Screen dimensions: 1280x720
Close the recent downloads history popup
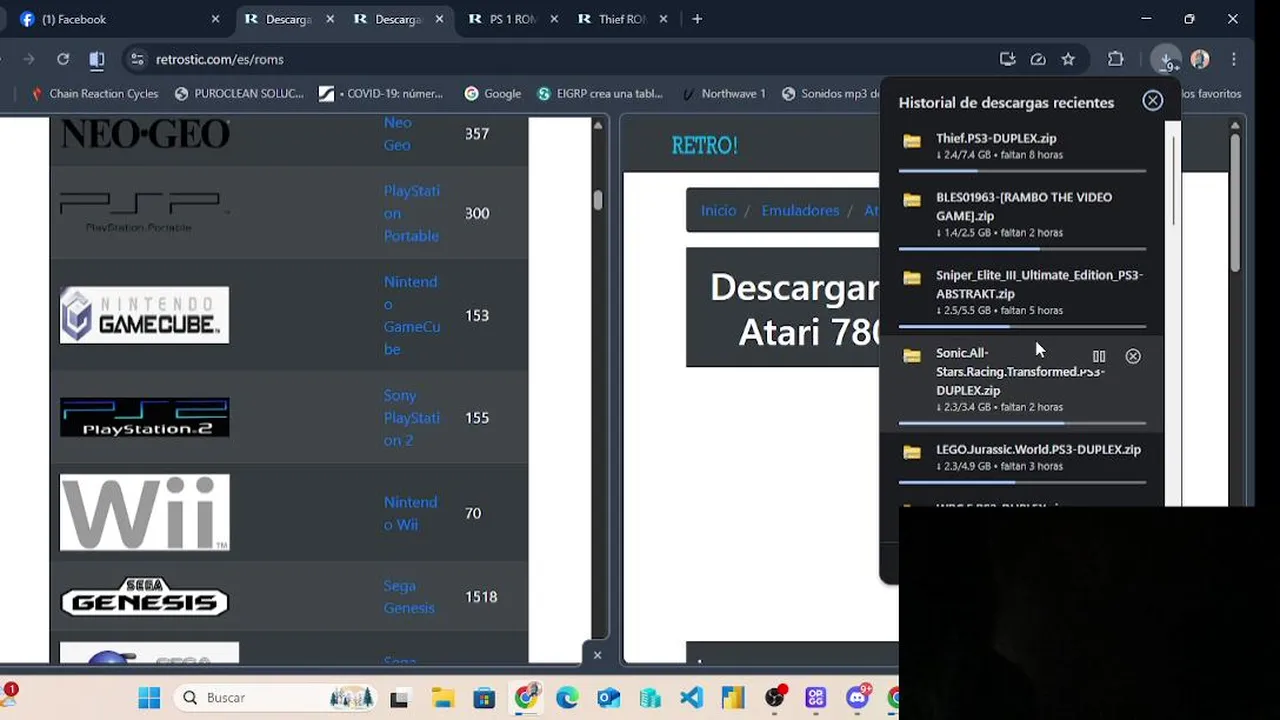pos(1153,101)
